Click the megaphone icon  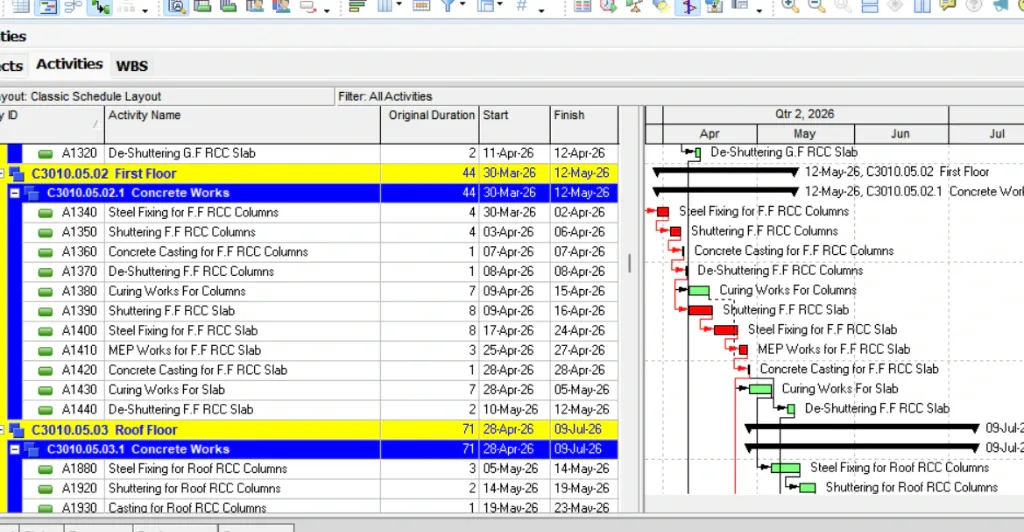1000,7
